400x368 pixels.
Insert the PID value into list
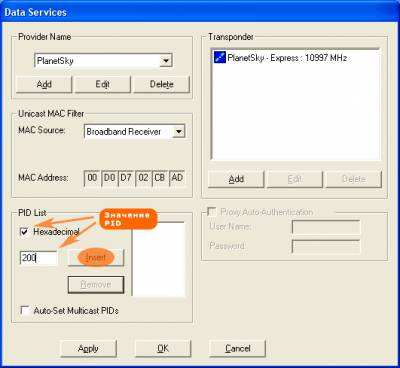[96, 258]
